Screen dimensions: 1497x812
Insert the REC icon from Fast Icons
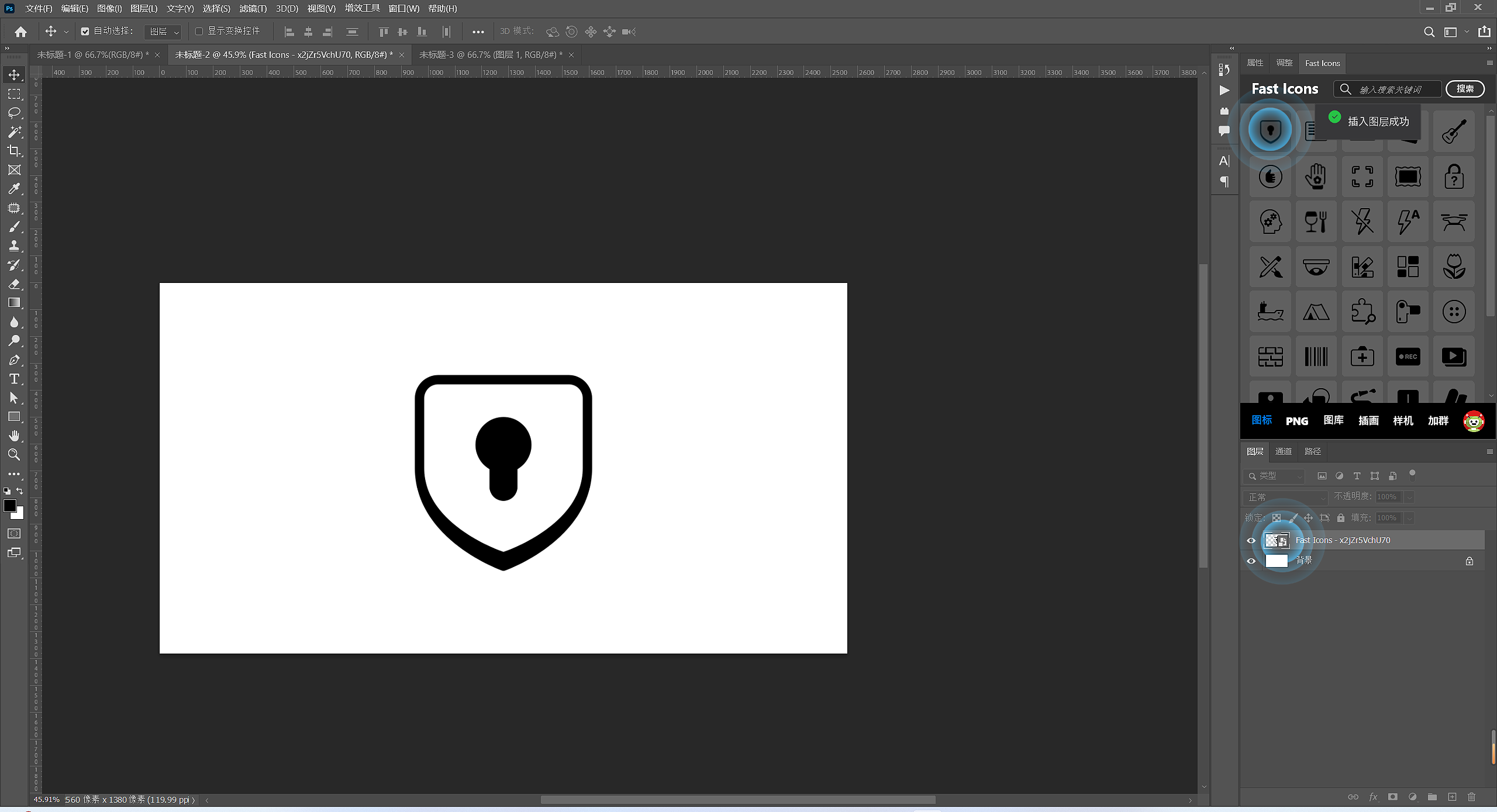(1408, 356)
